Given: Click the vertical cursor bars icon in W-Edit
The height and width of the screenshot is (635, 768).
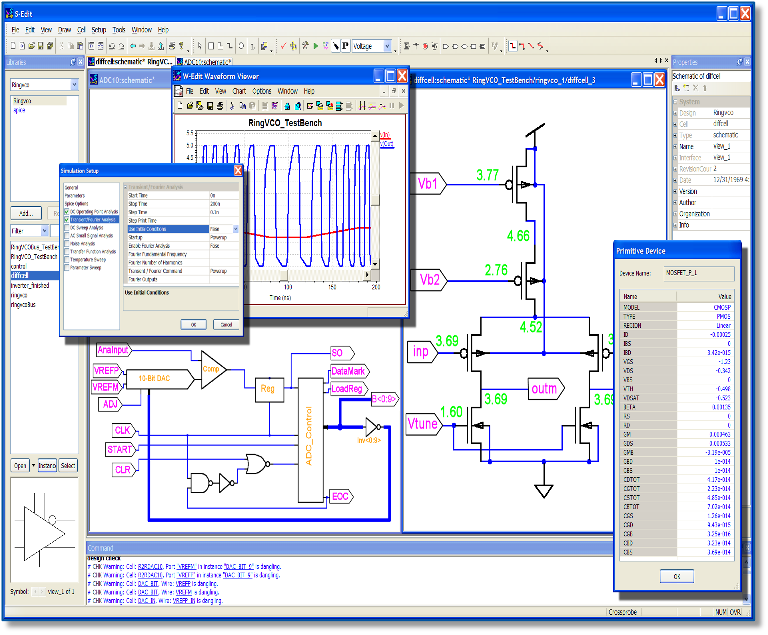Looking at the screenshot, I should coord(362,105).
